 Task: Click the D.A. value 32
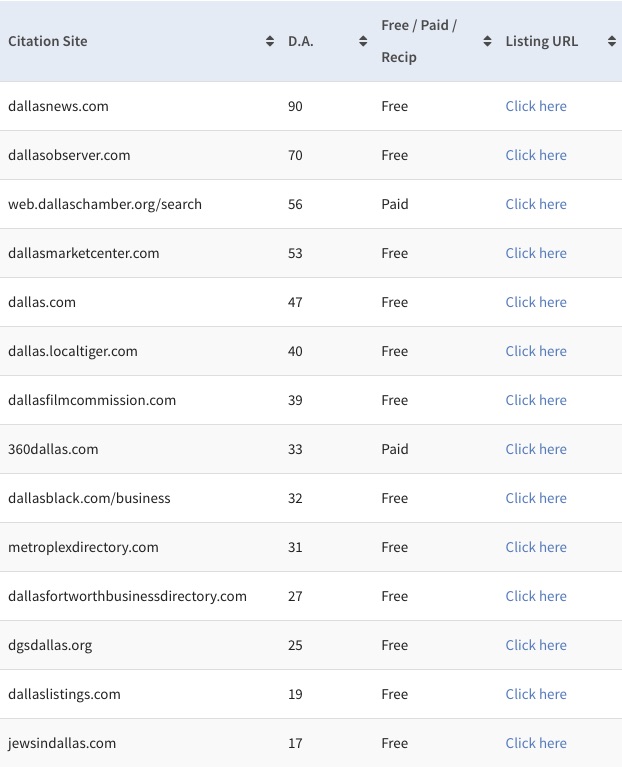tap(295, 498)
